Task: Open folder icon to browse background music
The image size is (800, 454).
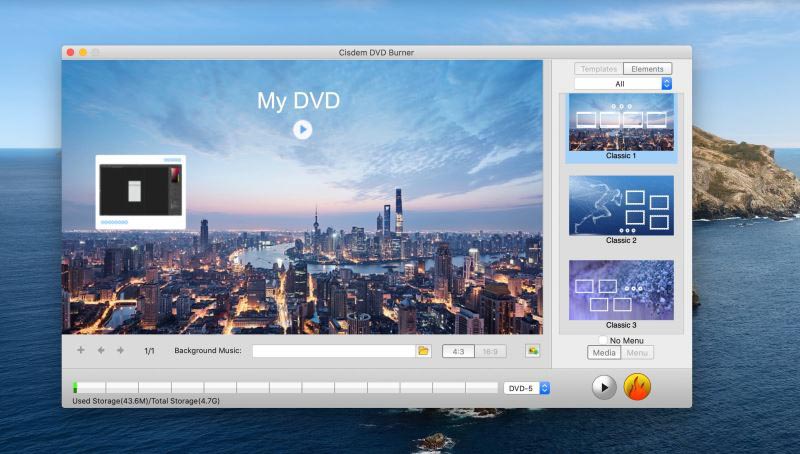Action: tap(423, 351)
